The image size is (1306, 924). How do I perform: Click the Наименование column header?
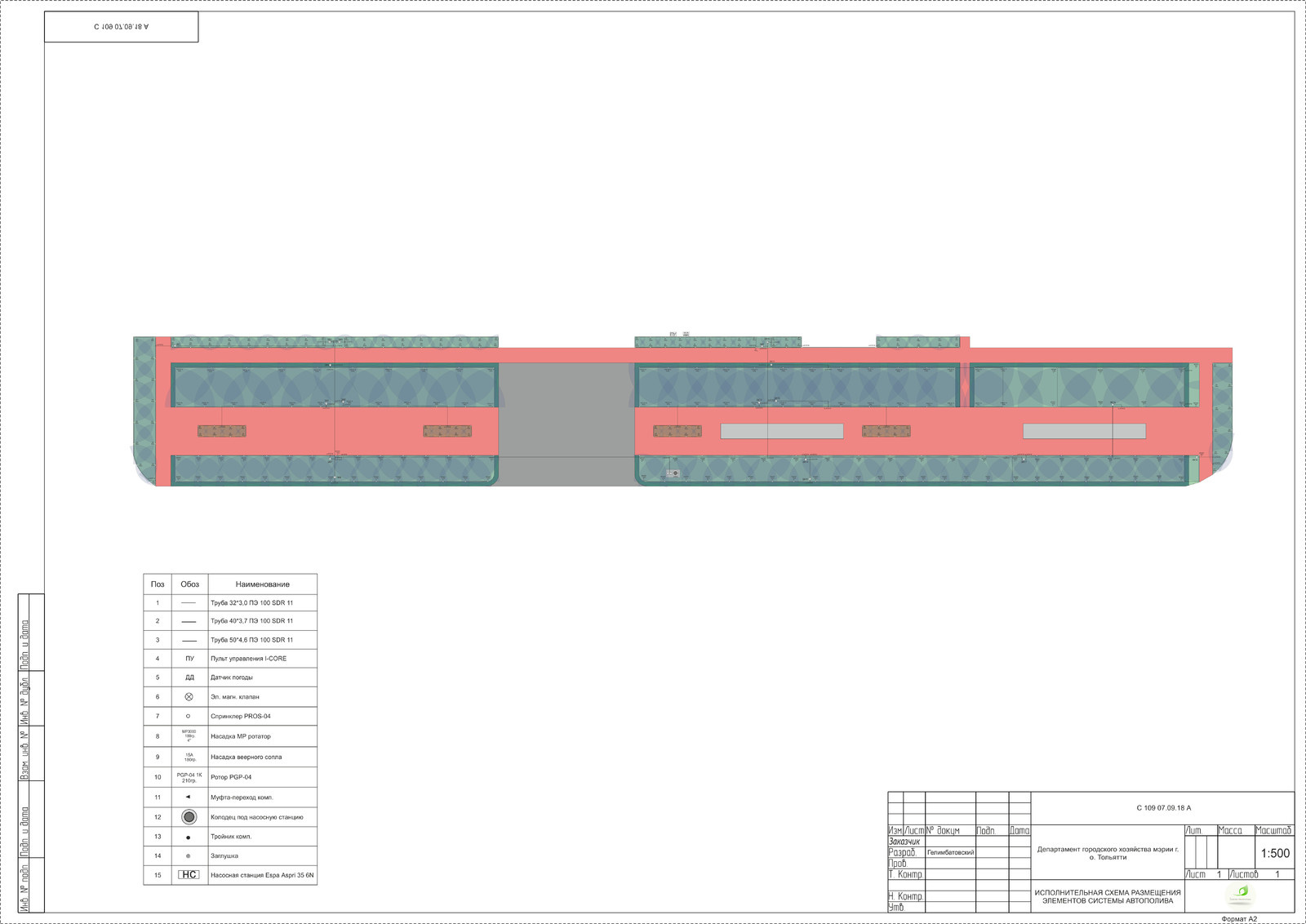262,584
